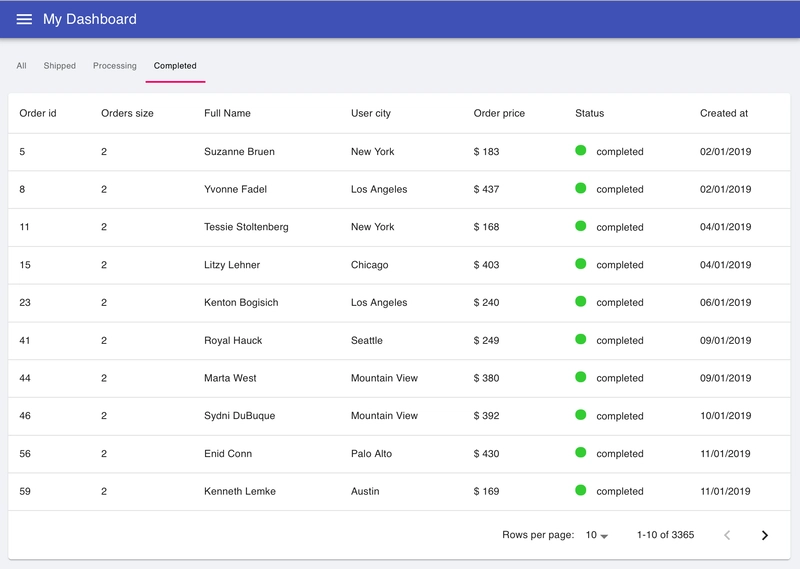
Task: Click the green status dot for Marta West
Action: [x=581, y=377]
